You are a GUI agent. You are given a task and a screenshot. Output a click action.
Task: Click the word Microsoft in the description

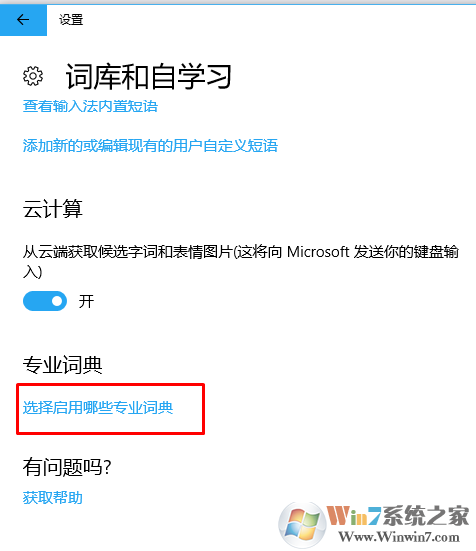pyautogui.click(x=318, y=252)
